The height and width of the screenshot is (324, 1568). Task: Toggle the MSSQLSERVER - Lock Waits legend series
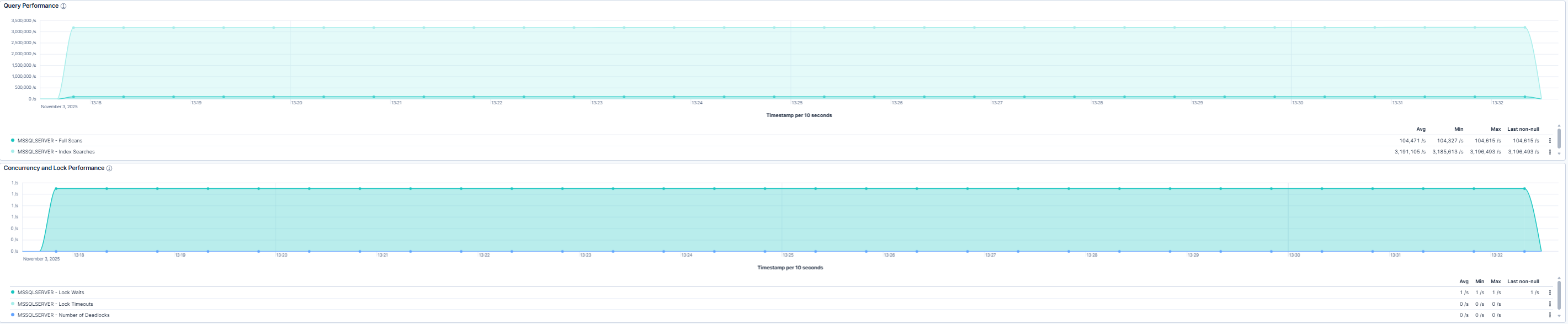click(51, 293)
